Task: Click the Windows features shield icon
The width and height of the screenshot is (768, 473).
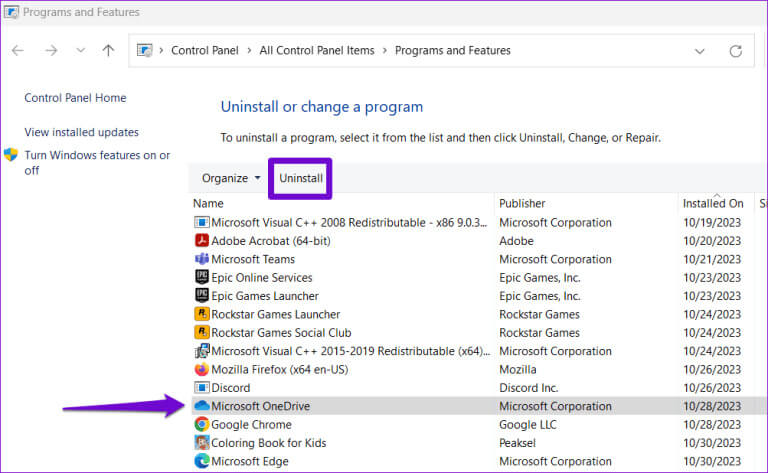Action: (11, 155)
